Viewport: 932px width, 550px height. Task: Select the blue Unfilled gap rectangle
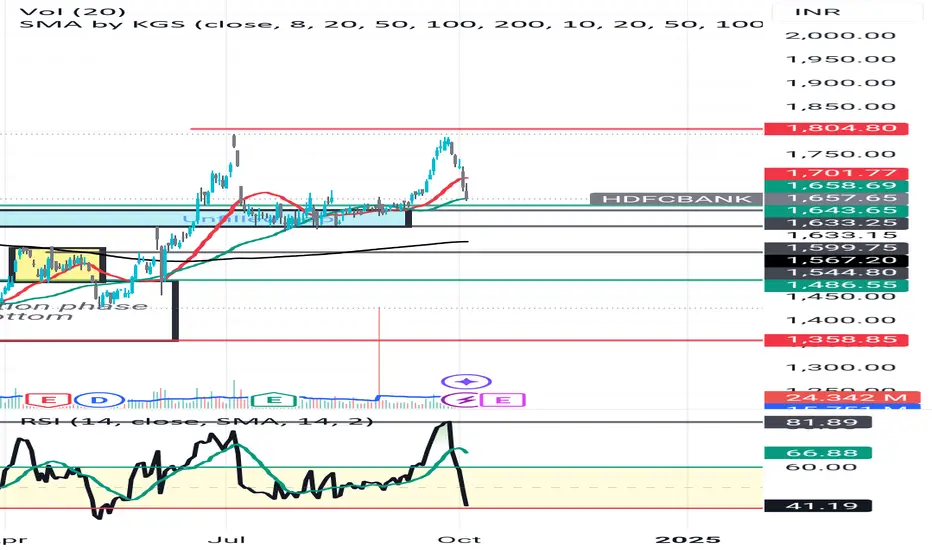(x=205, y=218)
